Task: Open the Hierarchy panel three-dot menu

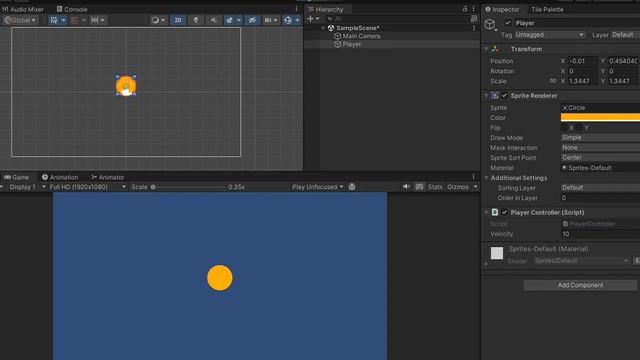Action: [x=473, y=9]
